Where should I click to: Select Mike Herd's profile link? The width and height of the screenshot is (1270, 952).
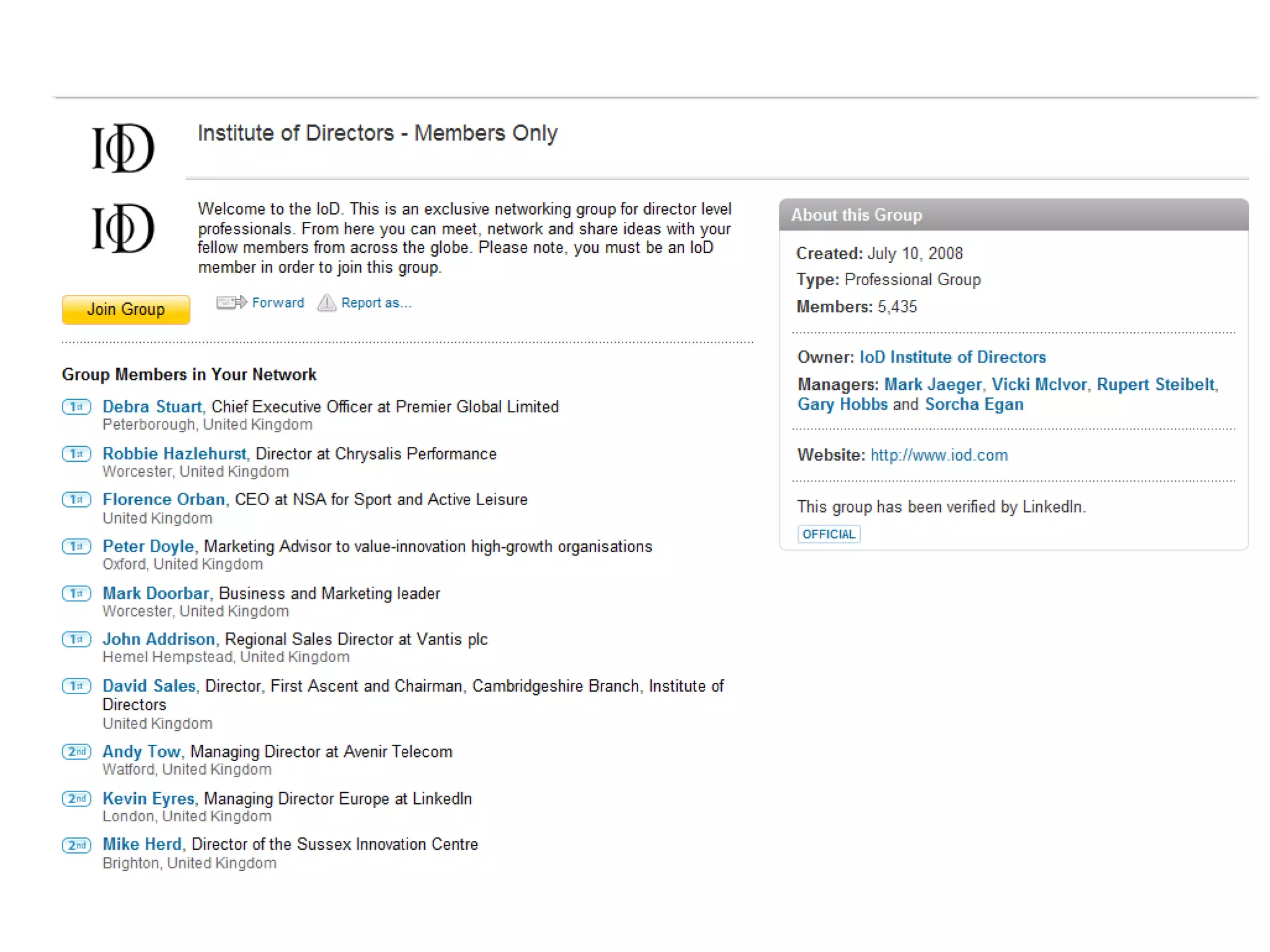[x=142, y=844]
